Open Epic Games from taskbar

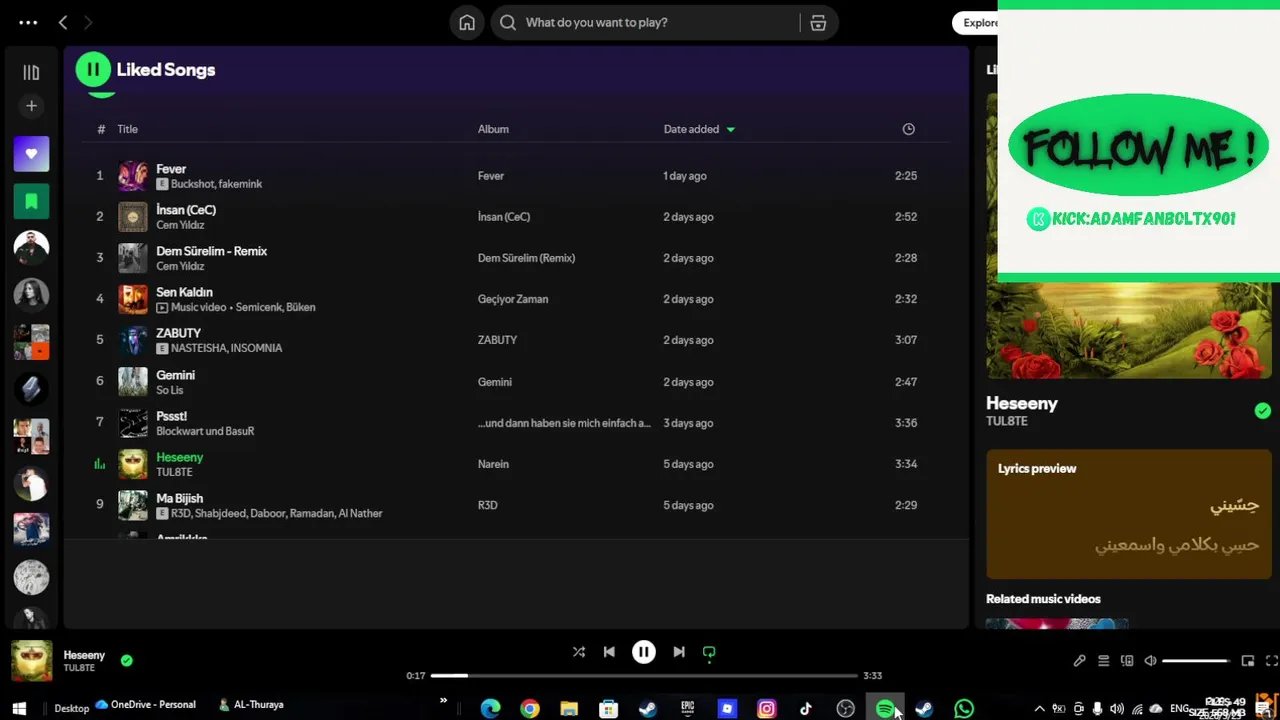click(x=687, y=709)
